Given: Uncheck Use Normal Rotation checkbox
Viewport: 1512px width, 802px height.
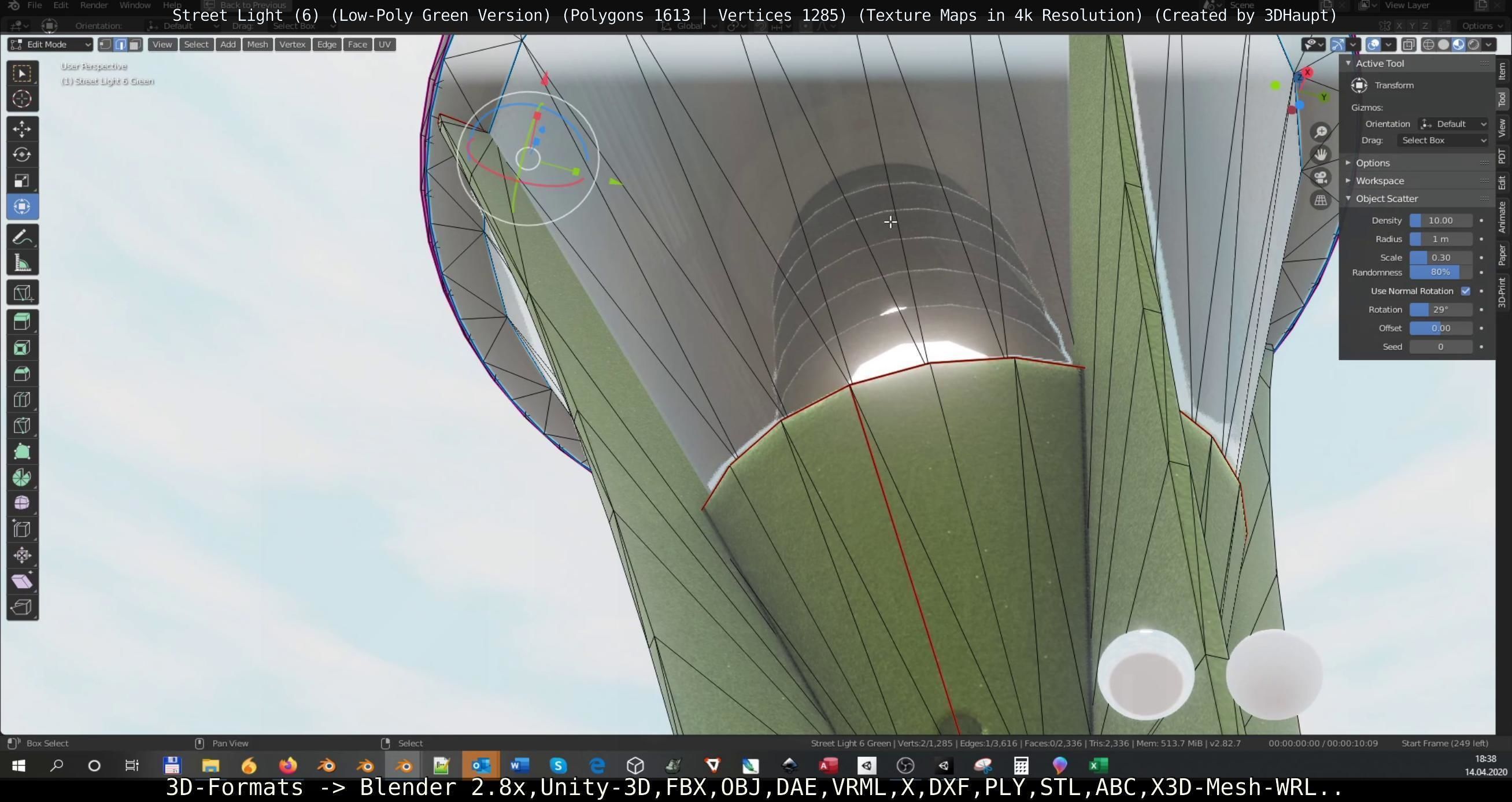Looking at the screenshot, I should 1466,291.
